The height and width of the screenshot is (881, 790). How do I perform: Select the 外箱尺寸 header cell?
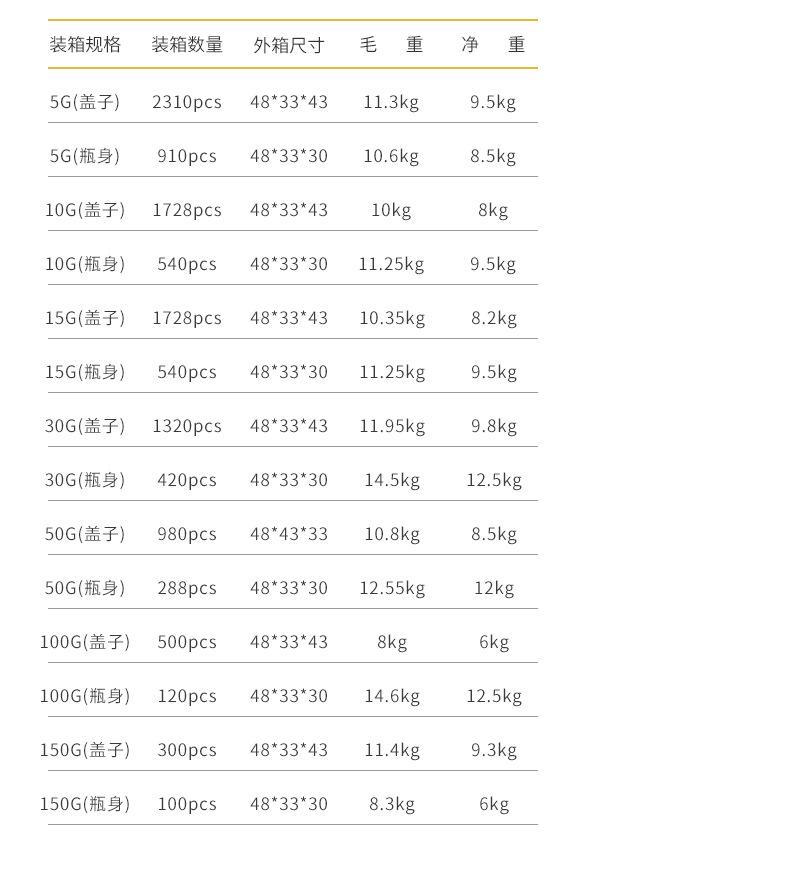click(289, 45)
